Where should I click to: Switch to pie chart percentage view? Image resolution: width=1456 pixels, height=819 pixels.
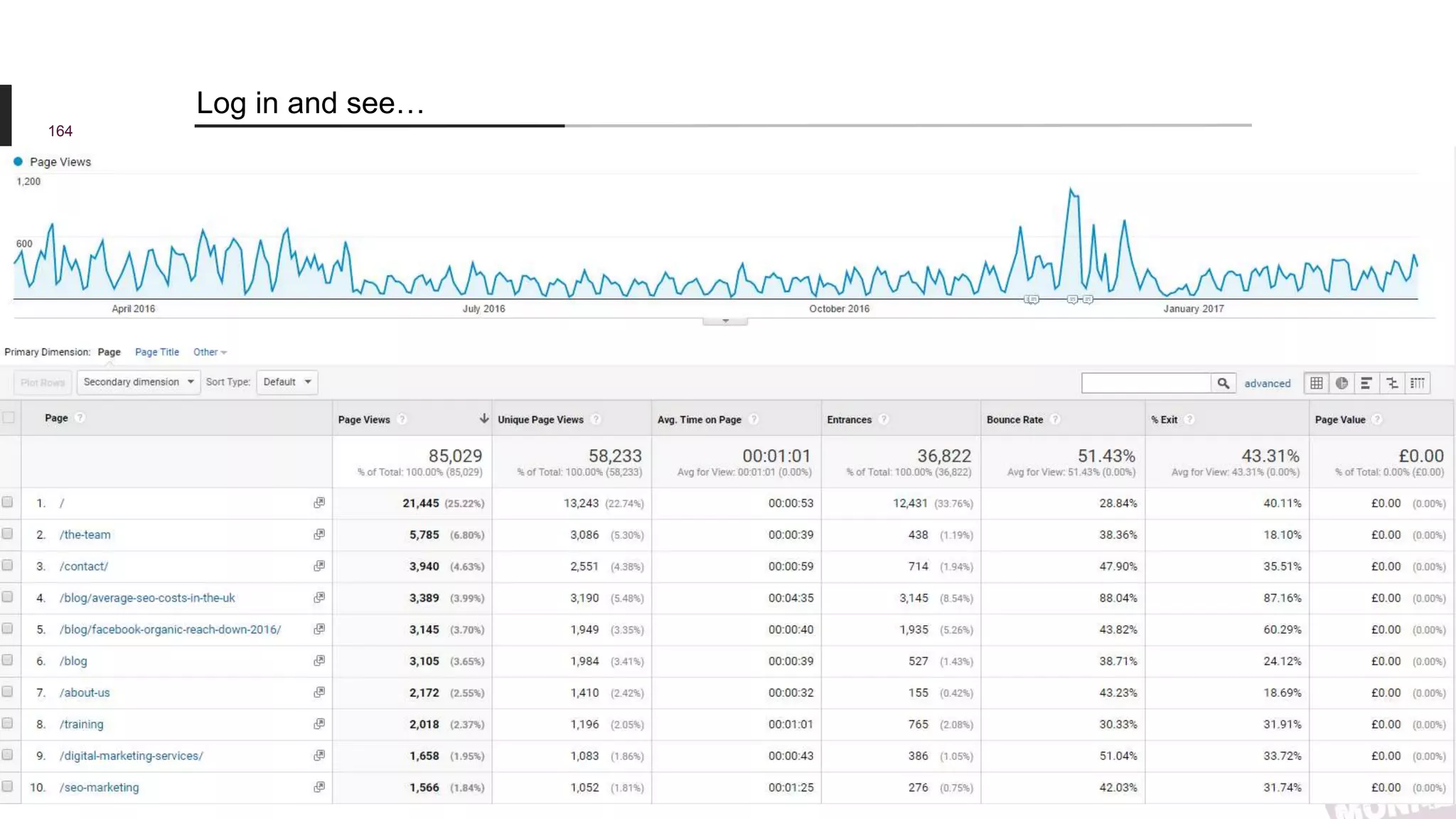pyautogui.click(x=1342, y=383)
